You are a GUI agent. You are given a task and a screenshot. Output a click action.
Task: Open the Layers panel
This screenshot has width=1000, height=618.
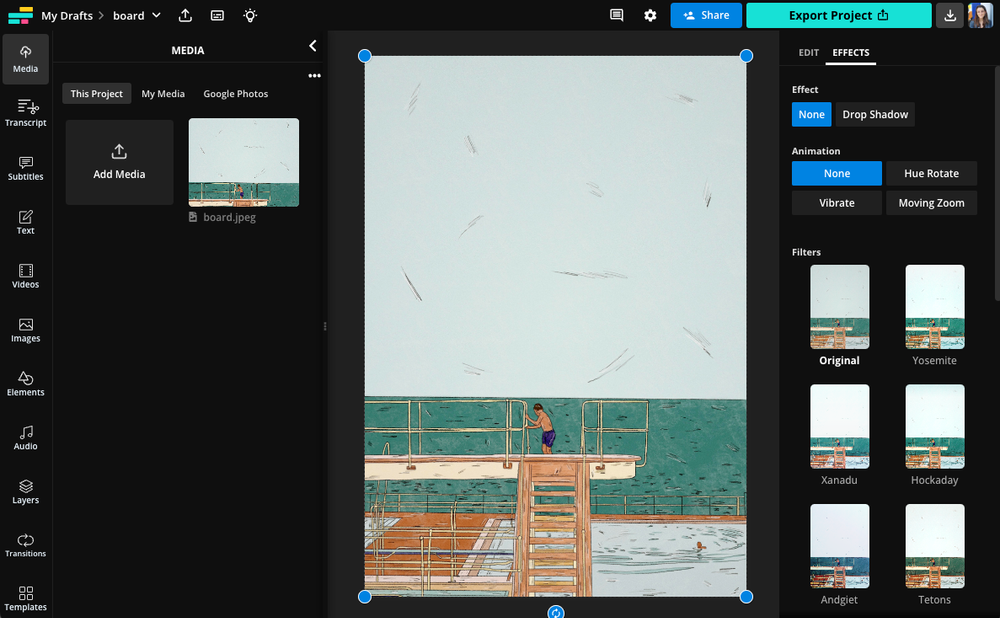tap(25, 492)
